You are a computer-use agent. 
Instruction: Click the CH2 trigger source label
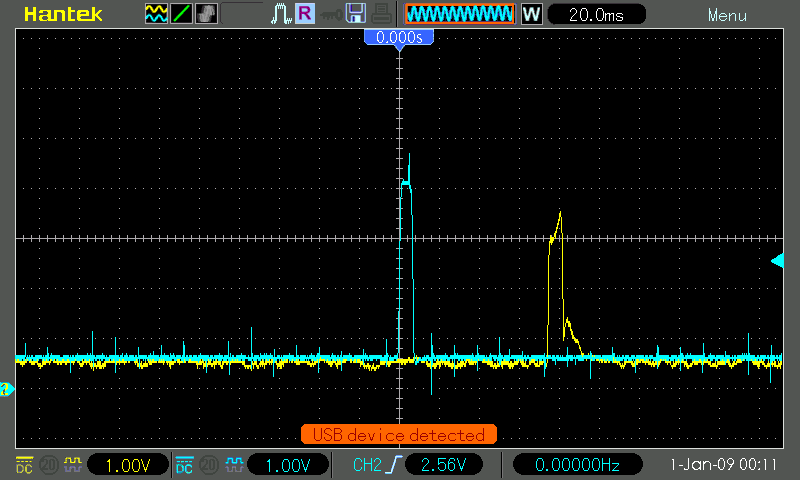(367, 465)
